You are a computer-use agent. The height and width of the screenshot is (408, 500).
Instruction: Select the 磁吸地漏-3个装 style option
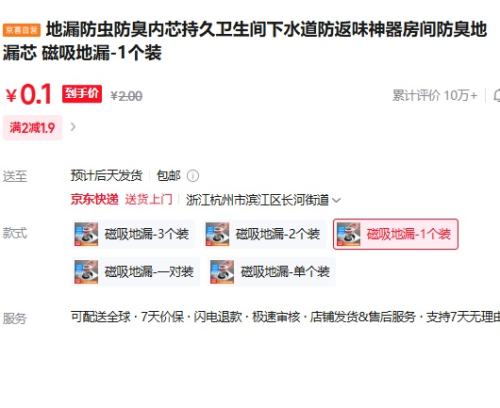coord(133,234)
